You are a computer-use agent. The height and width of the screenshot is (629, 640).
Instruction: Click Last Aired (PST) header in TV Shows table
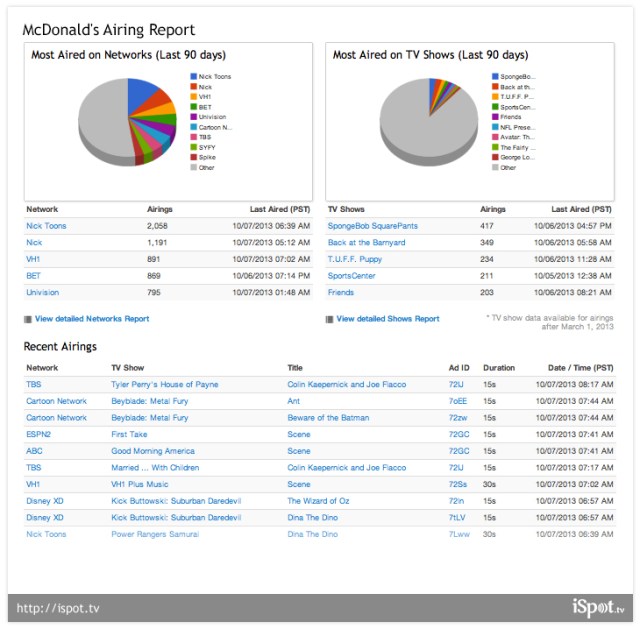pos(581,209)
